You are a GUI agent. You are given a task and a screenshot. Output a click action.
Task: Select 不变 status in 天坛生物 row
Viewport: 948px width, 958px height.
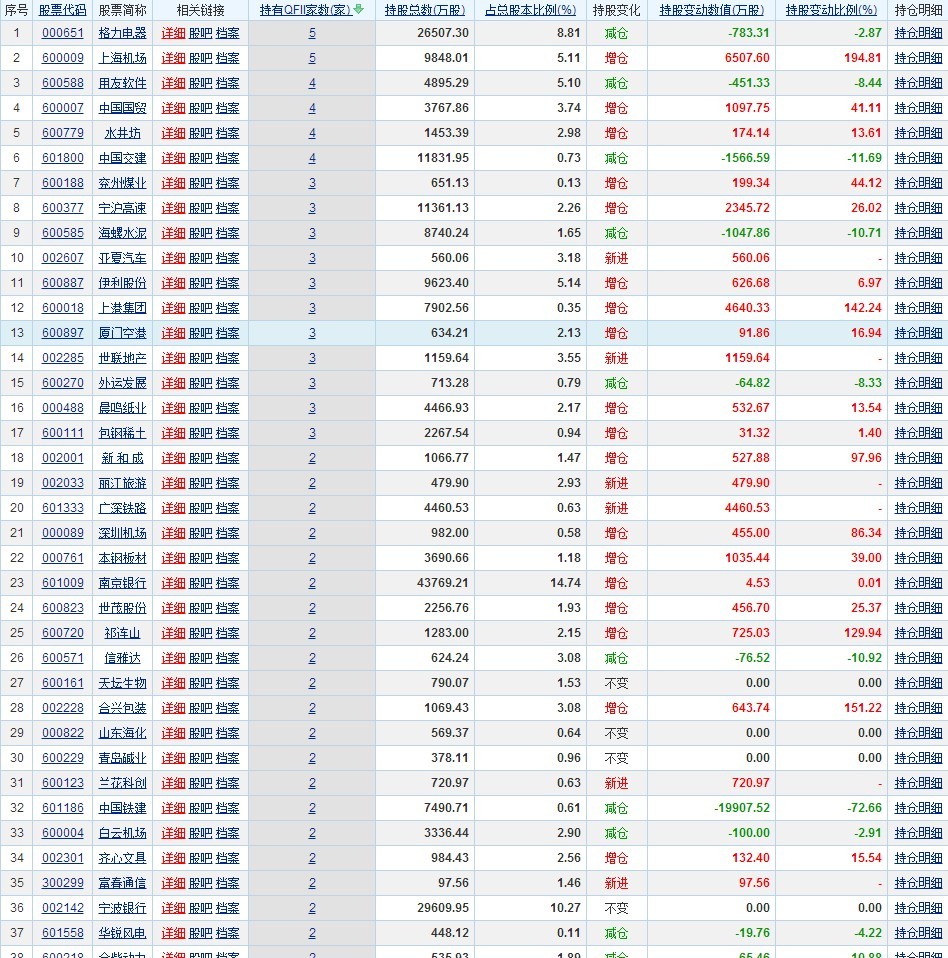[x=616, y=683]
